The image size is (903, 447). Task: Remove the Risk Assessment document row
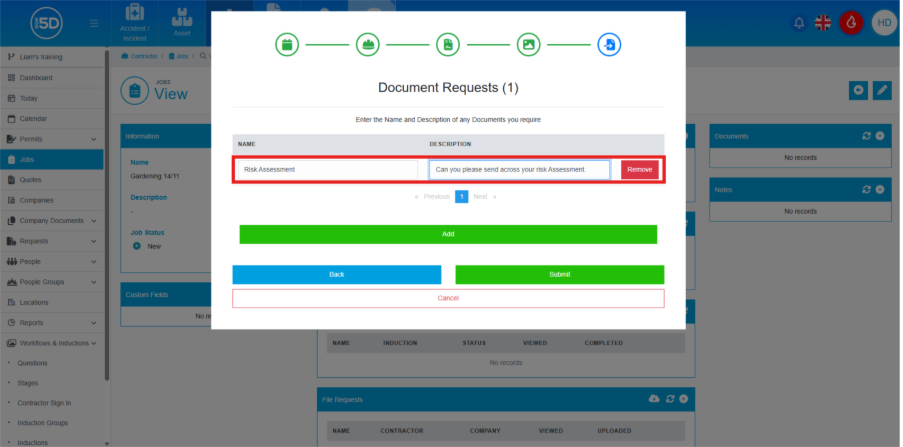point(639,170)
